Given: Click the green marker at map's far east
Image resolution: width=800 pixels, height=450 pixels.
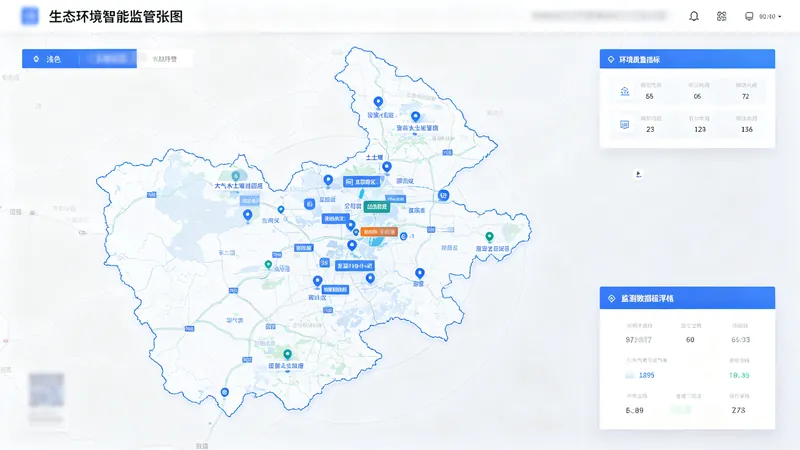Looking at the screenshot, I should [x=489, y=237].
